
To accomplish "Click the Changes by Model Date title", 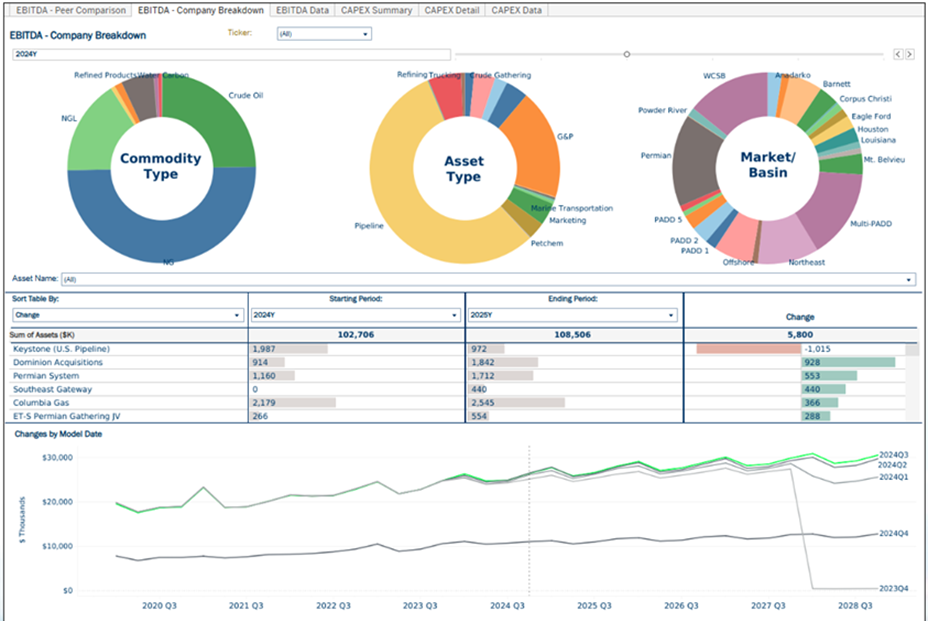I will coord(58,434).
